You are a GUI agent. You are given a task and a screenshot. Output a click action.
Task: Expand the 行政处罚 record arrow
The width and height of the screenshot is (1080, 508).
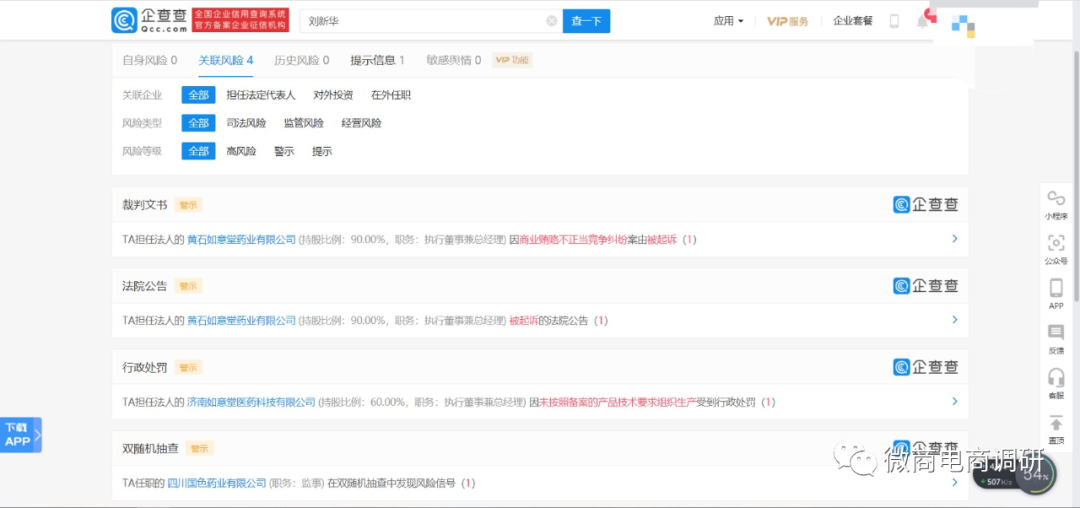[x=954, y=402]
